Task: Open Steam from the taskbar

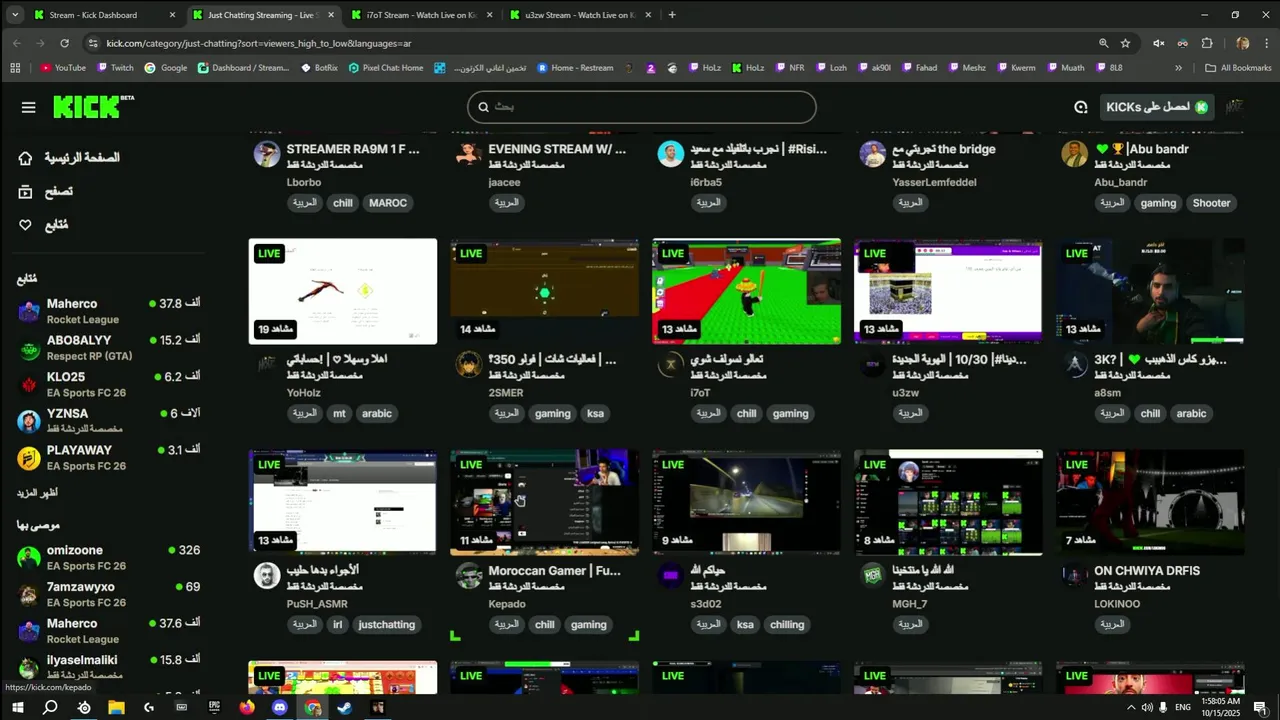Action: [x=345, y=707]
